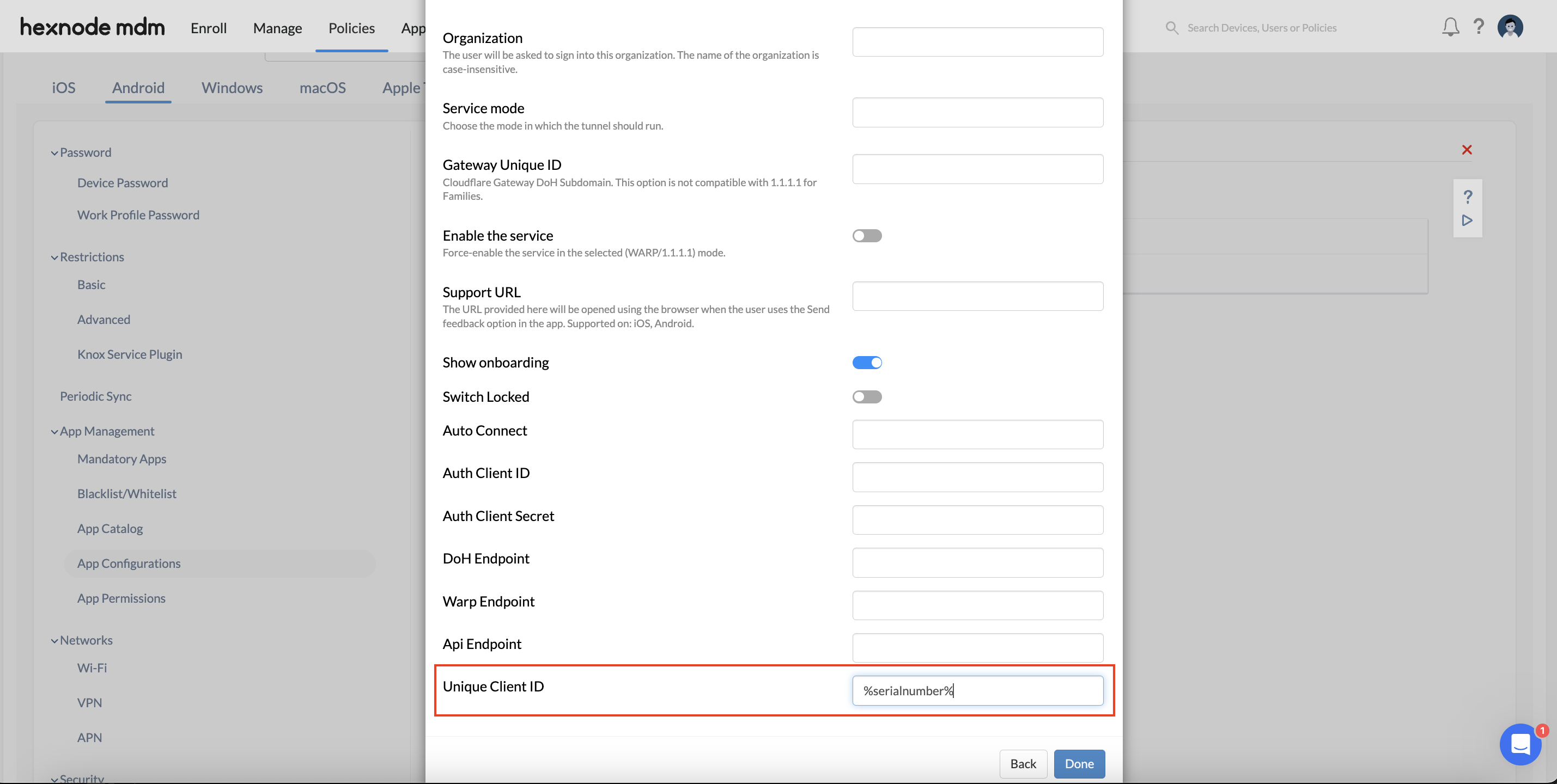The image size is (1557, 784).
Task: Turn off Show onboarding switch
Action: [867, 363]
